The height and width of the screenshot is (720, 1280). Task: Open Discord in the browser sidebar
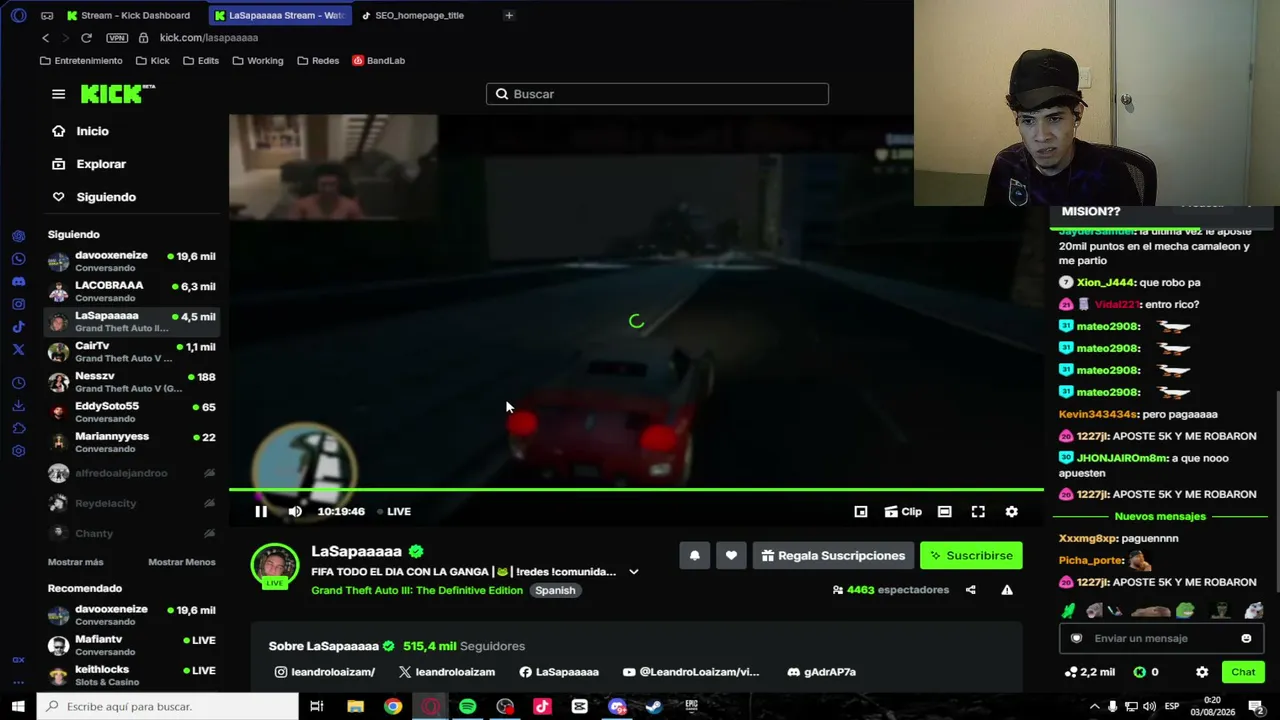pyautogui.click(x=18, y=282)
